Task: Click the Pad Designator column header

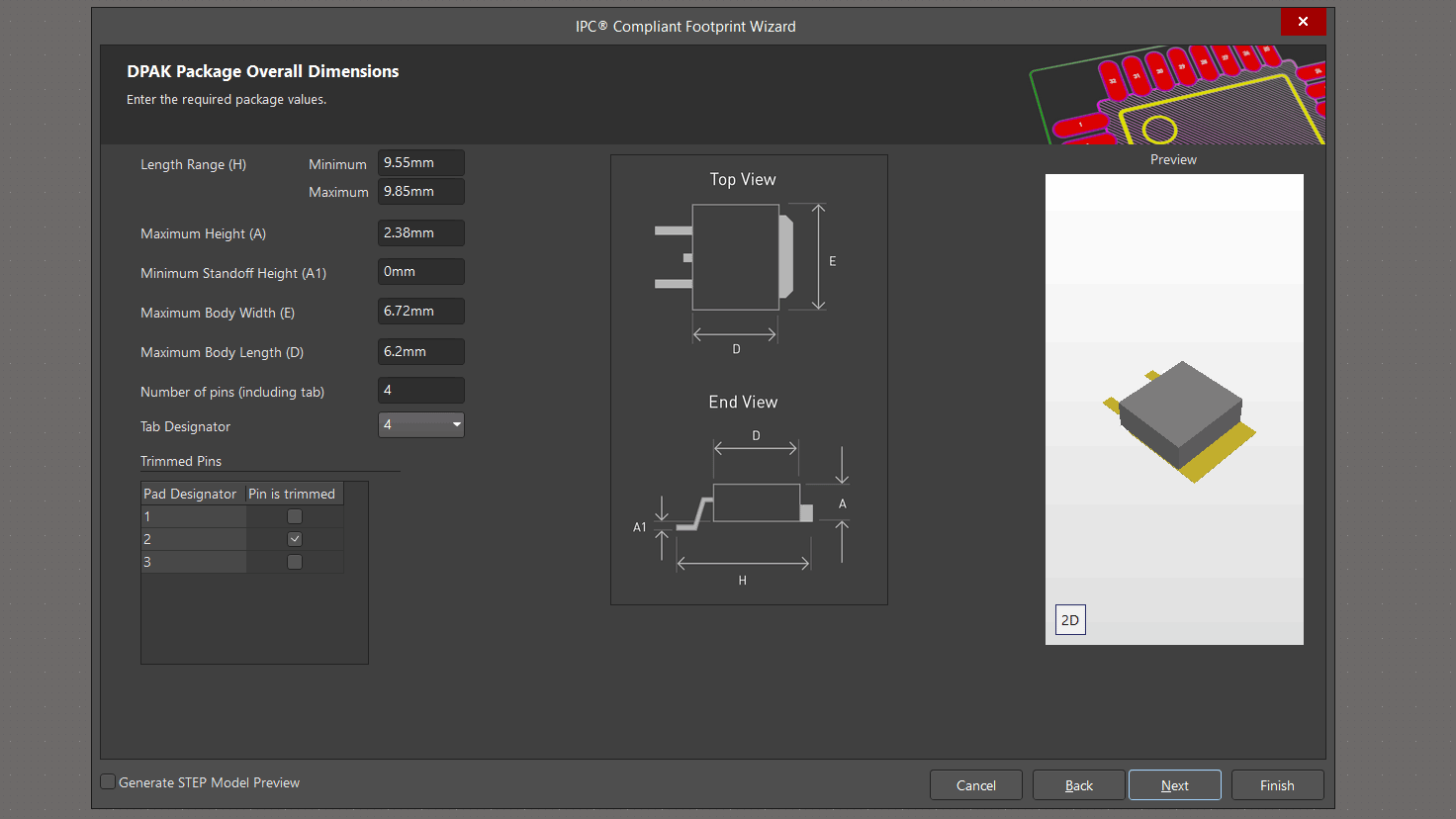Action: [191, 494]
